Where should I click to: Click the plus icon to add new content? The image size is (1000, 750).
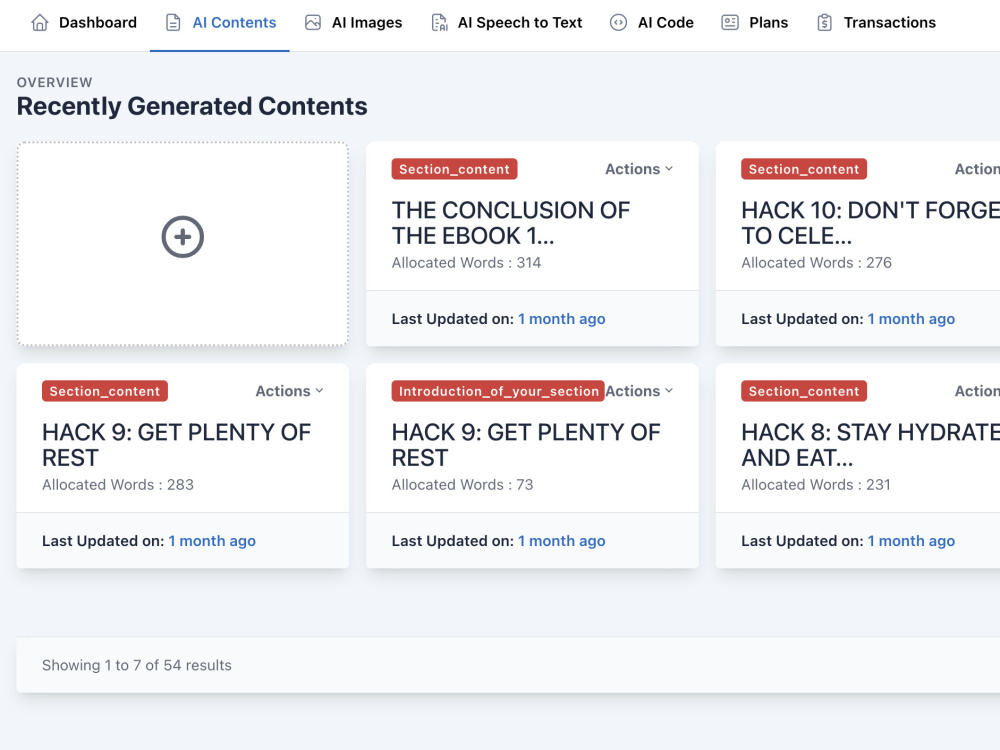click(182, 237)
